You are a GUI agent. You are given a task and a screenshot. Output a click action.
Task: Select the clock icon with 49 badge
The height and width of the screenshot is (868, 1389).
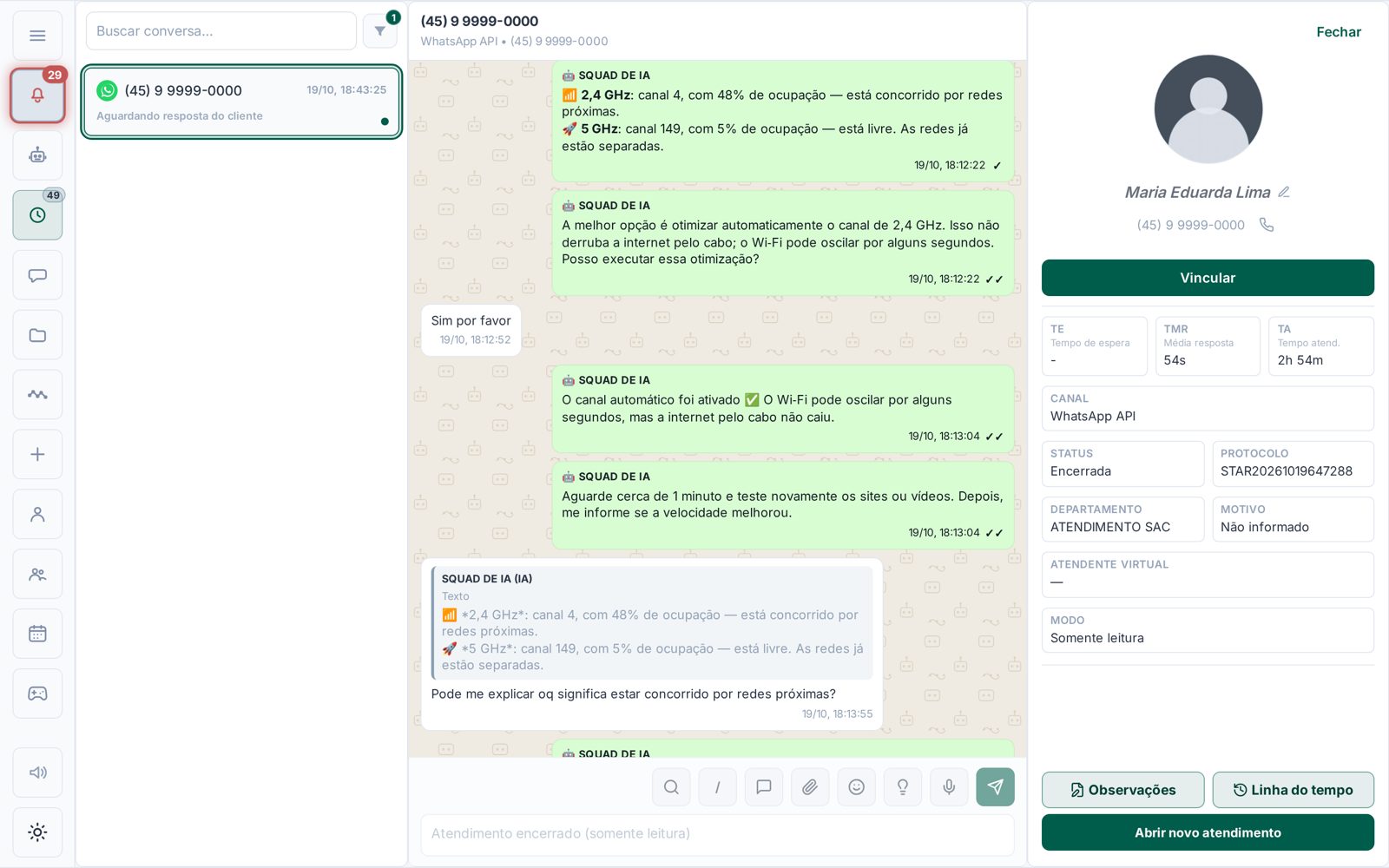pos(37,215)
